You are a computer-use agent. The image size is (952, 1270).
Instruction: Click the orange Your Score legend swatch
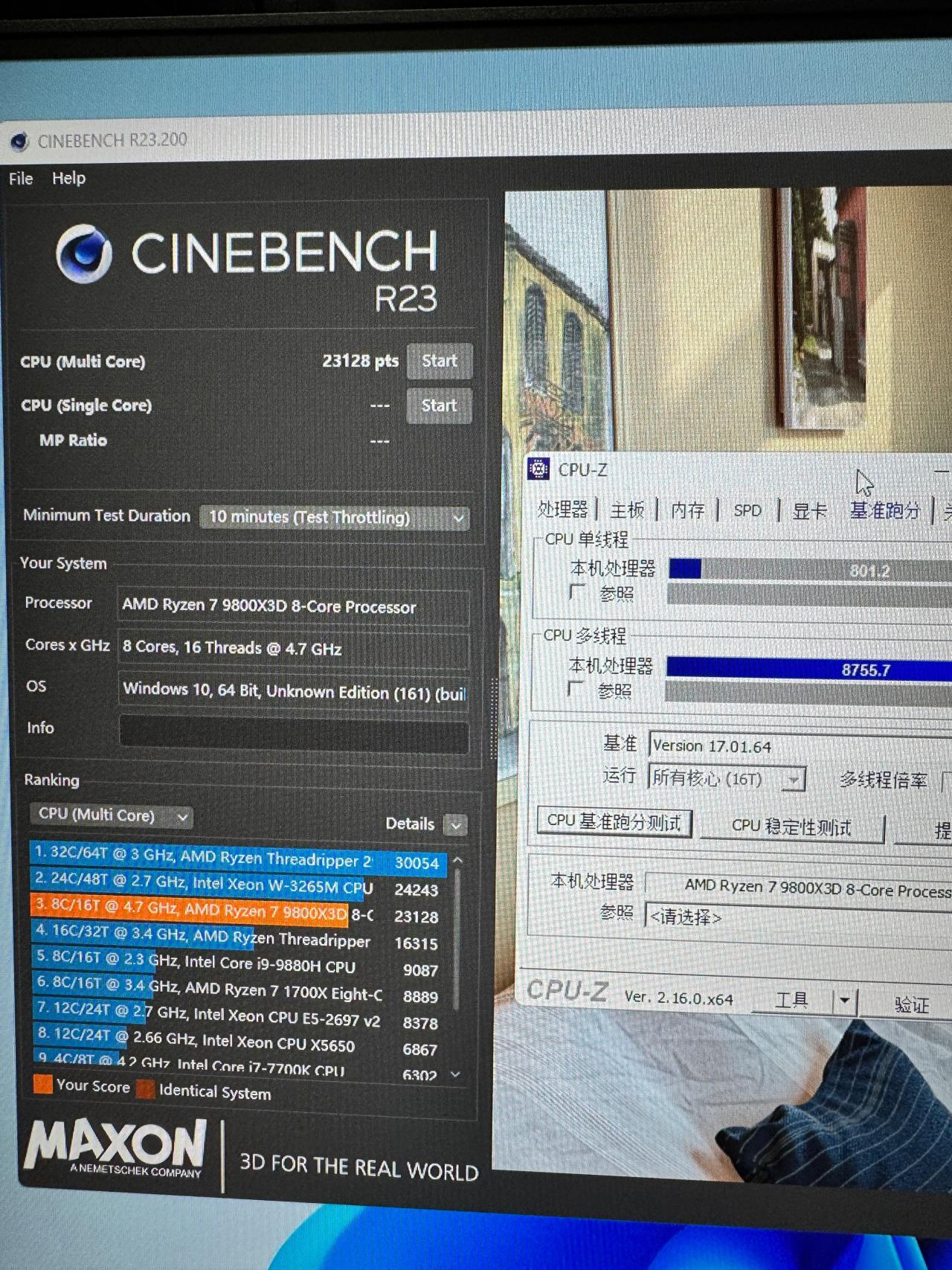(x=42, y=1084)
